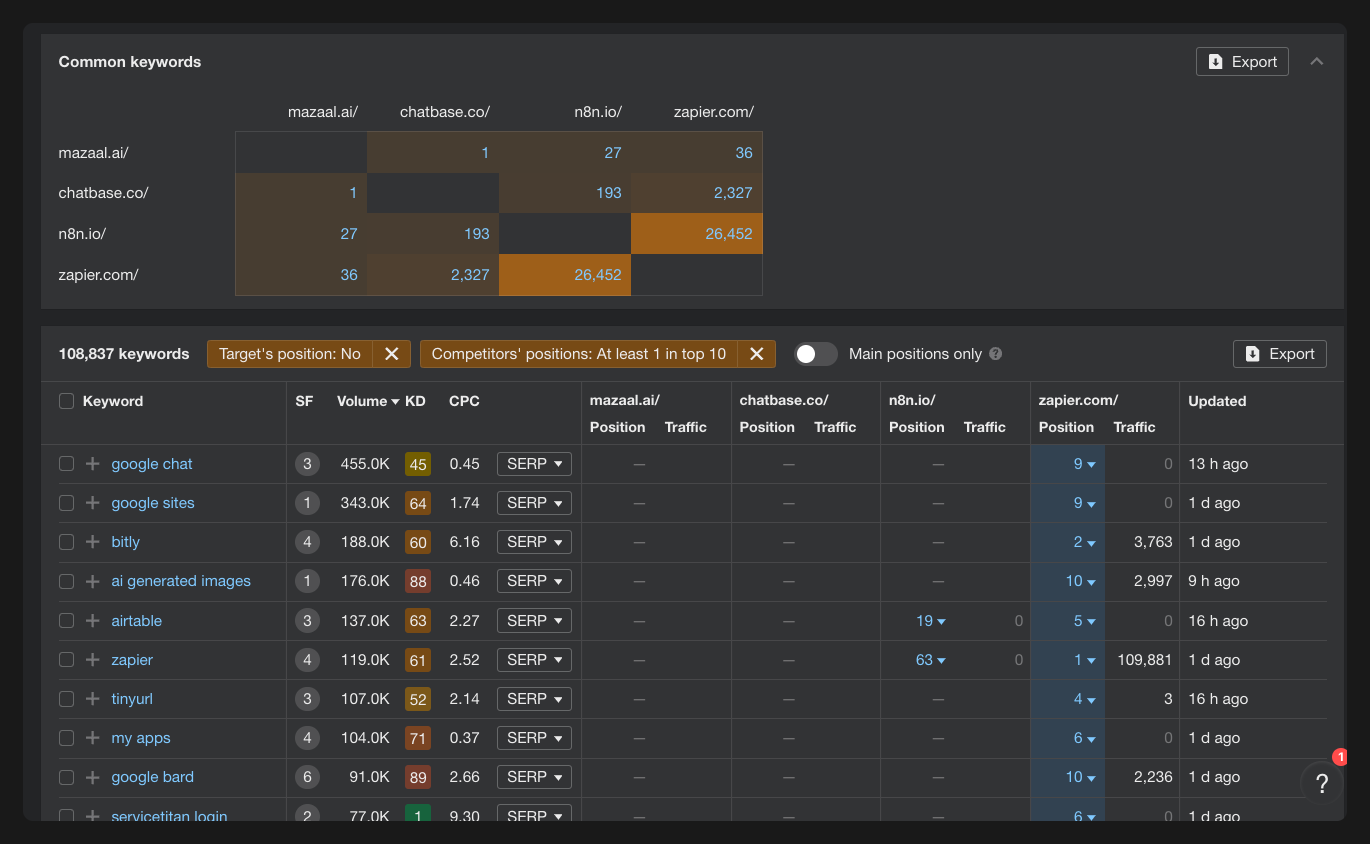Image resolution: width=1370 pixels, height=844 pixels.
Task: Click the CPC column header
Action: coord(464,401)
